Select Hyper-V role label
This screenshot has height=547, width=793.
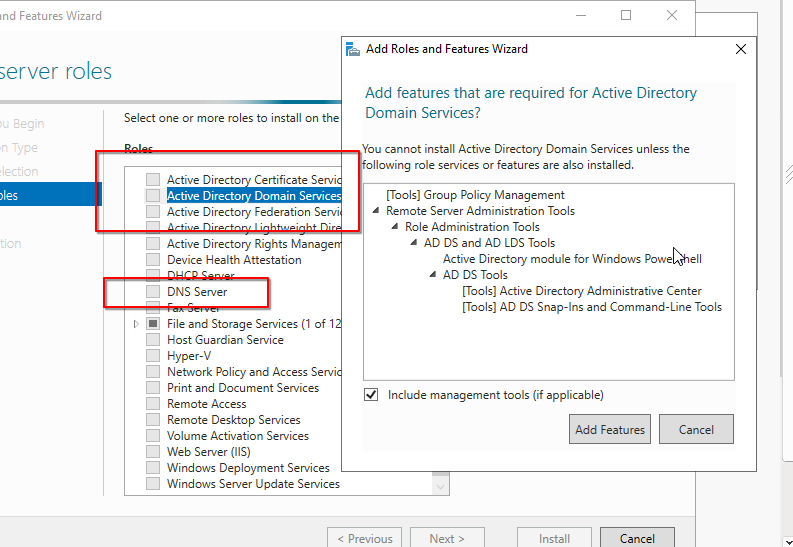(189, 356)
